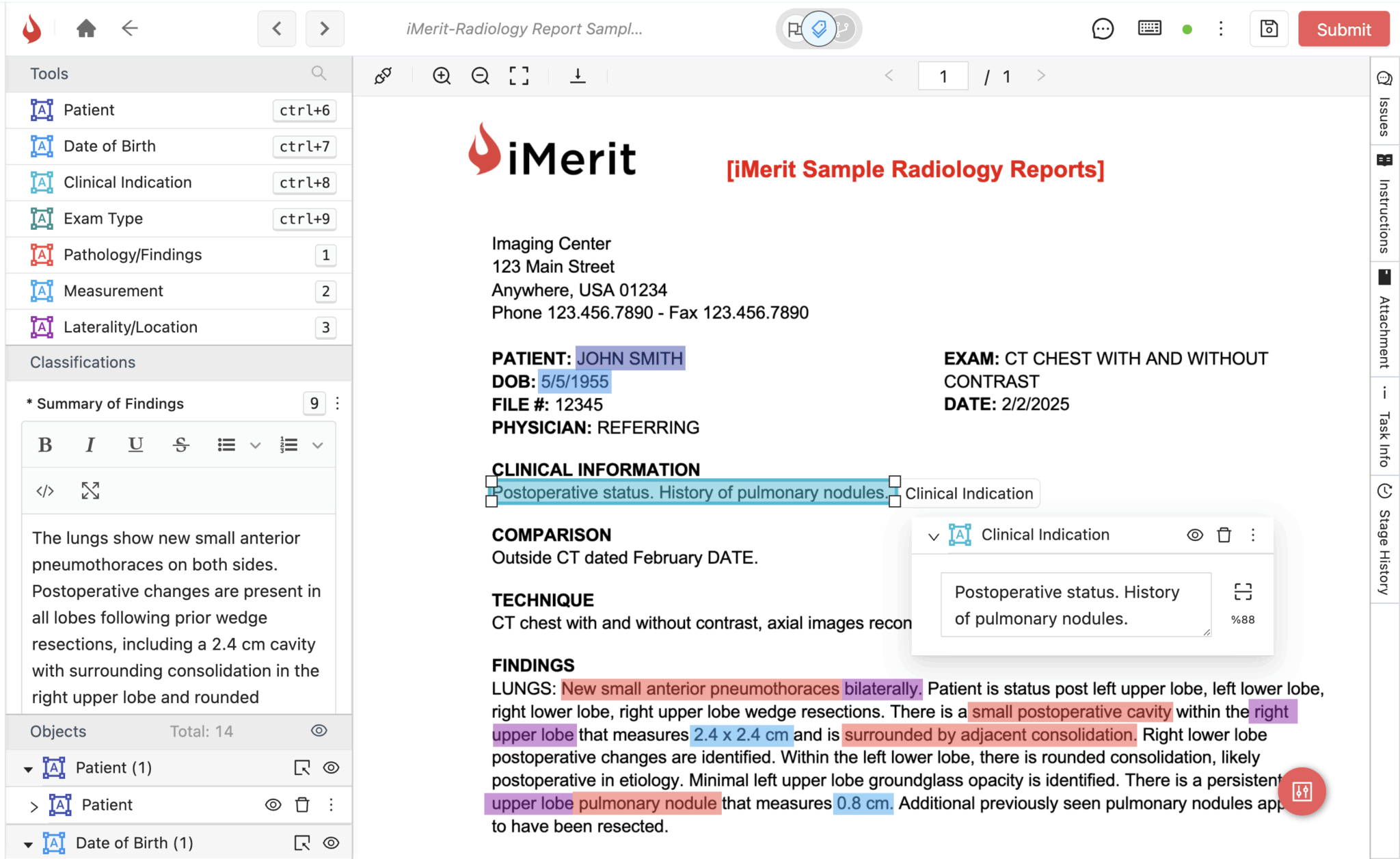Open the Issues side tab
The width and height of the screenshot is (1400, 859).
[x=1385, y=103]
